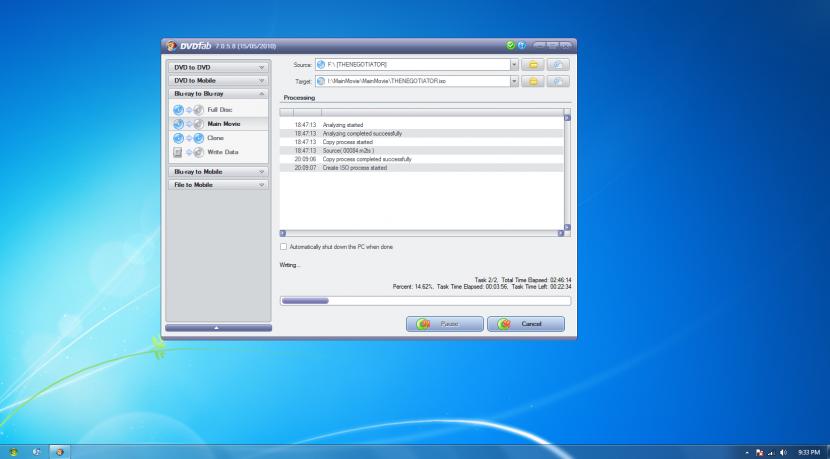Open the Target path dropdown arrow
The width and height of the screenshot is (830, 459).
(x=514, y=81)
